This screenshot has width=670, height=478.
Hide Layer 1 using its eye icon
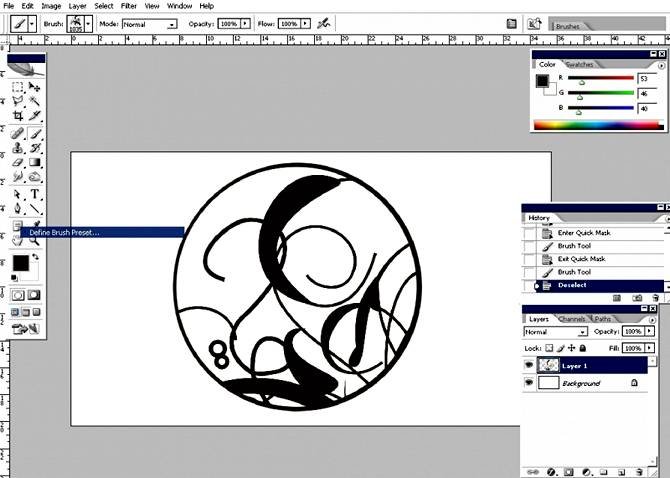click(x=529, y=365)
